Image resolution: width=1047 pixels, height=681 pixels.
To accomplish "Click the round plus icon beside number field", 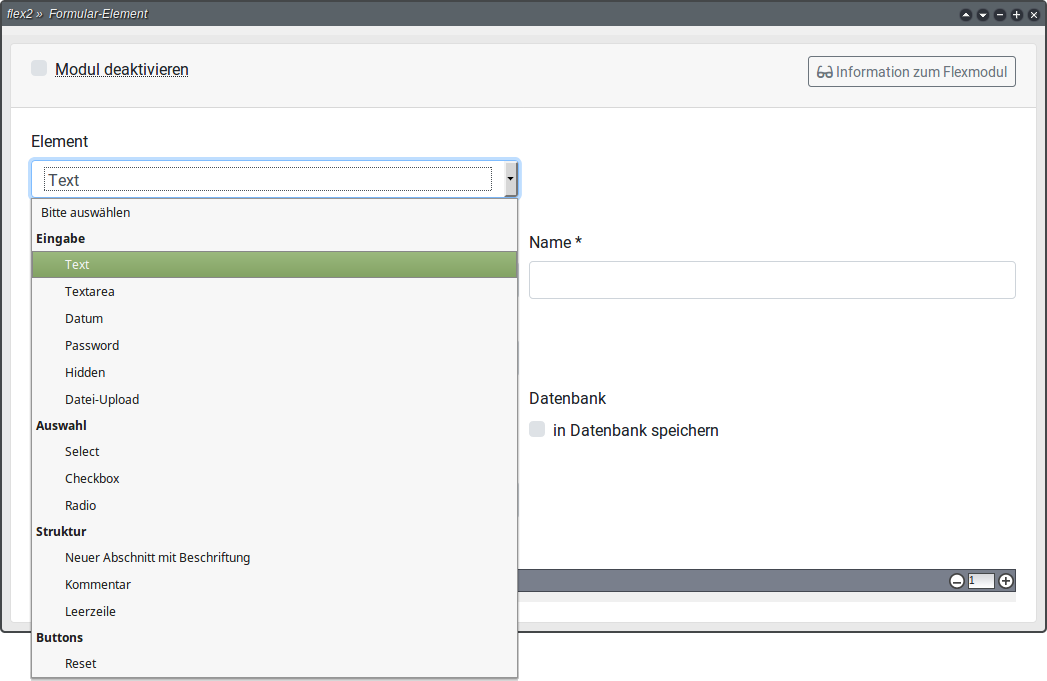I will (1006, 581).
